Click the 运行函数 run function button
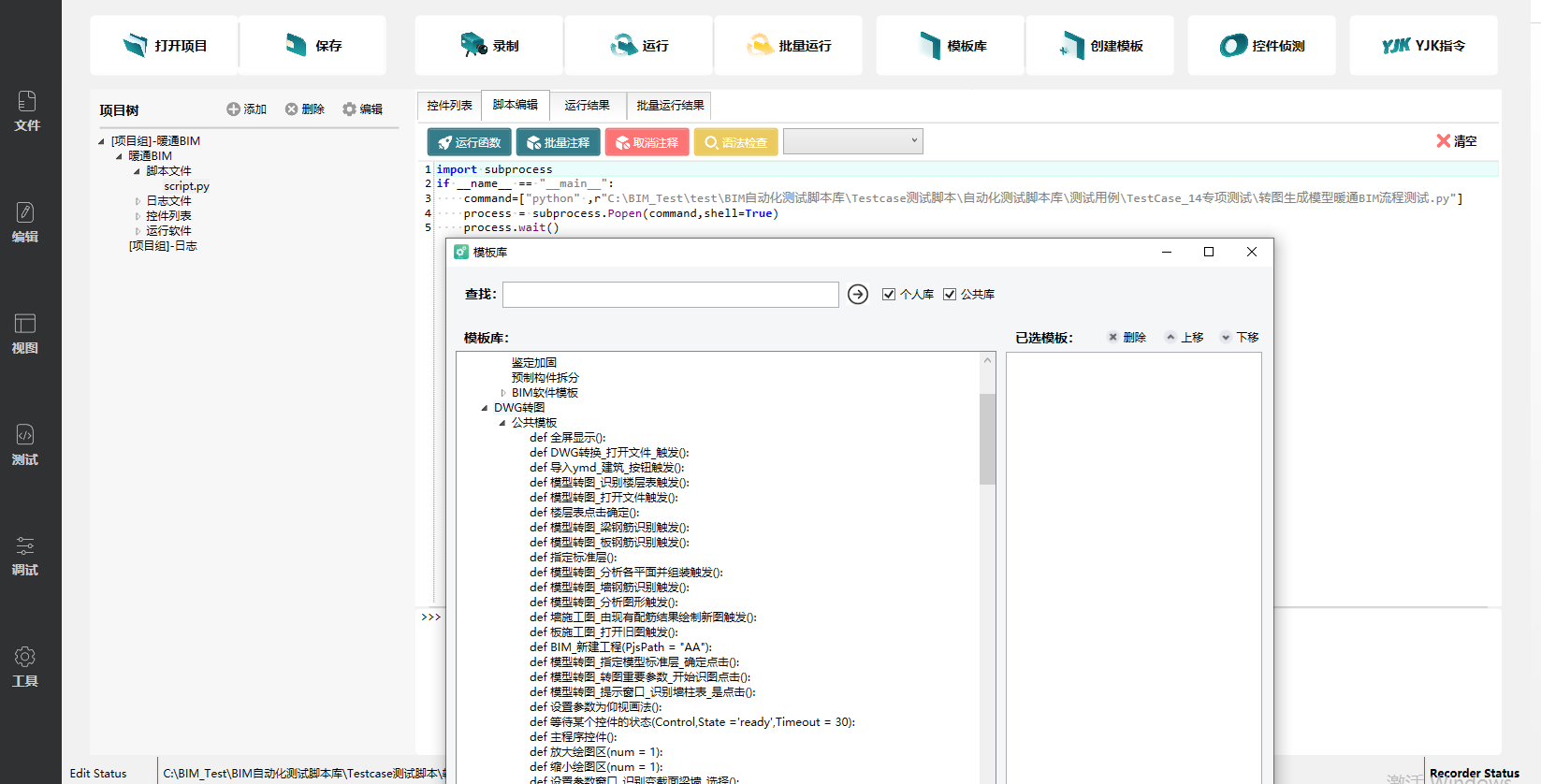The height and width of the screenshot is (784, 1541). click(469, 142)
